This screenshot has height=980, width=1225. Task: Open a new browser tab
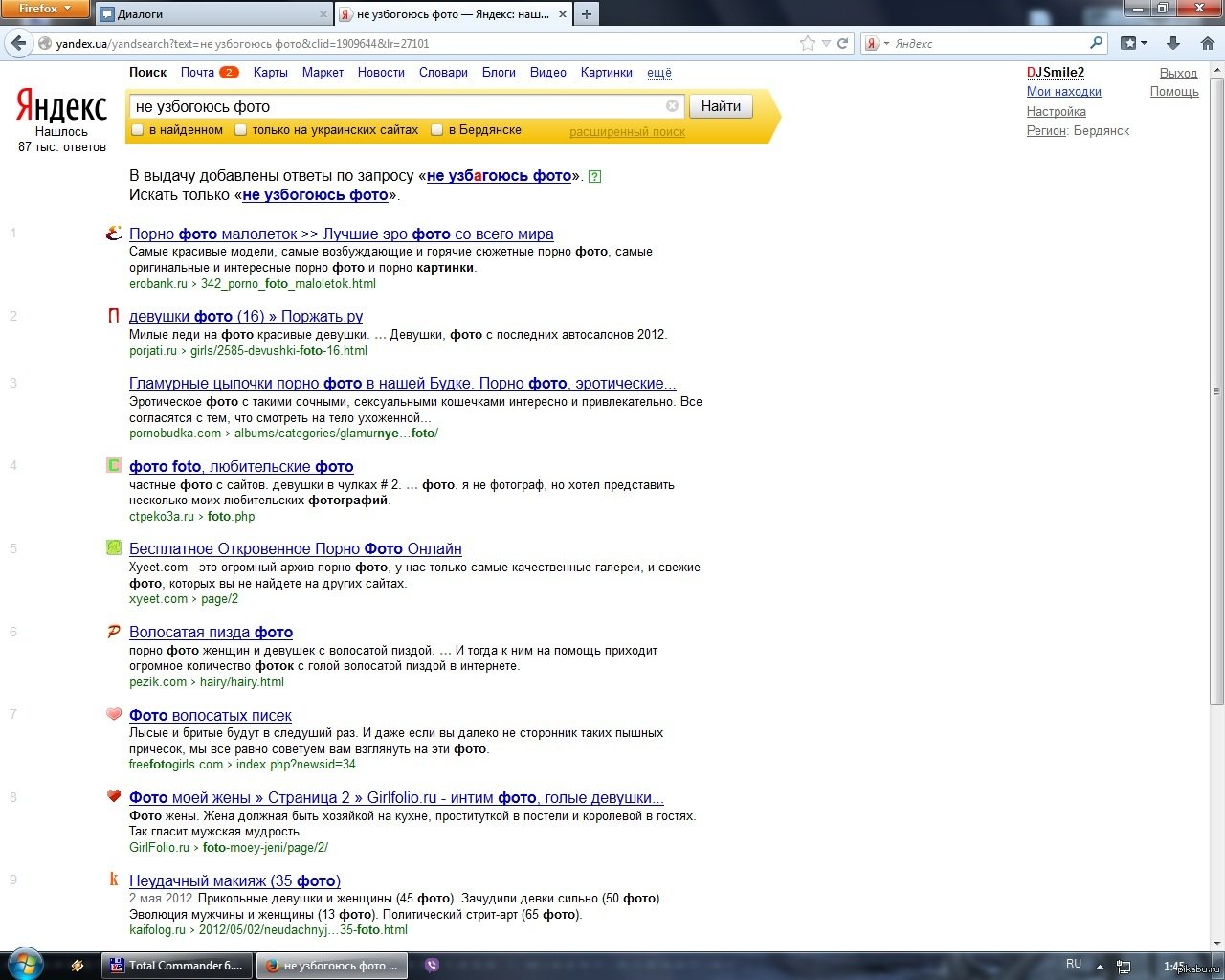[x=587, y=14]
